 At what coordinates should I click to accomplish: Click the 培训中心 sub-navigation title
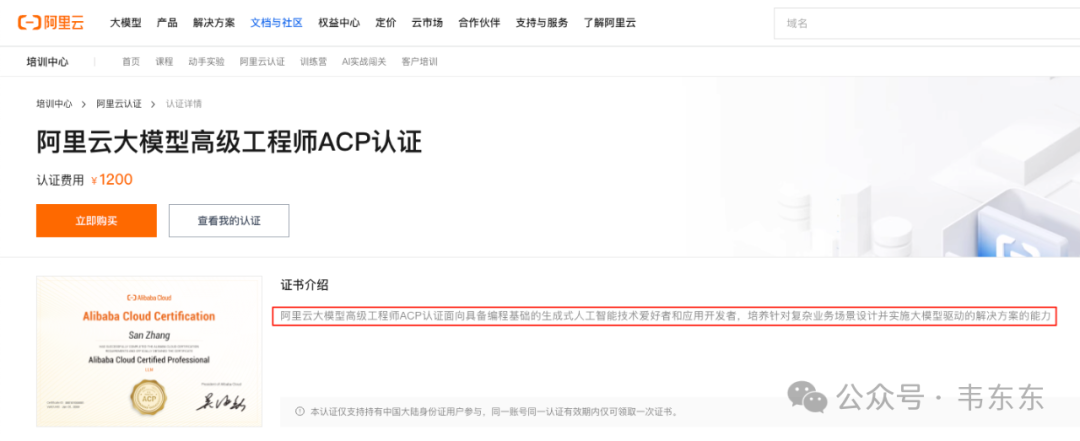[x=48, y=61]
